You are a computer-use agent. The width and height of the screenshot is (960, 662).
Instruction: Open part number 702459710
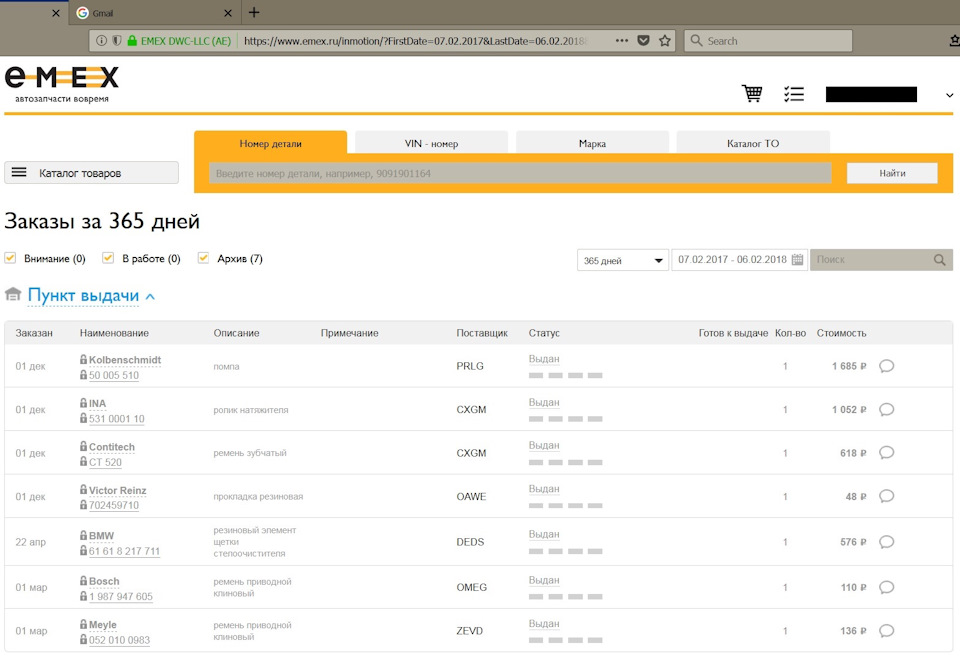[114, 505]
